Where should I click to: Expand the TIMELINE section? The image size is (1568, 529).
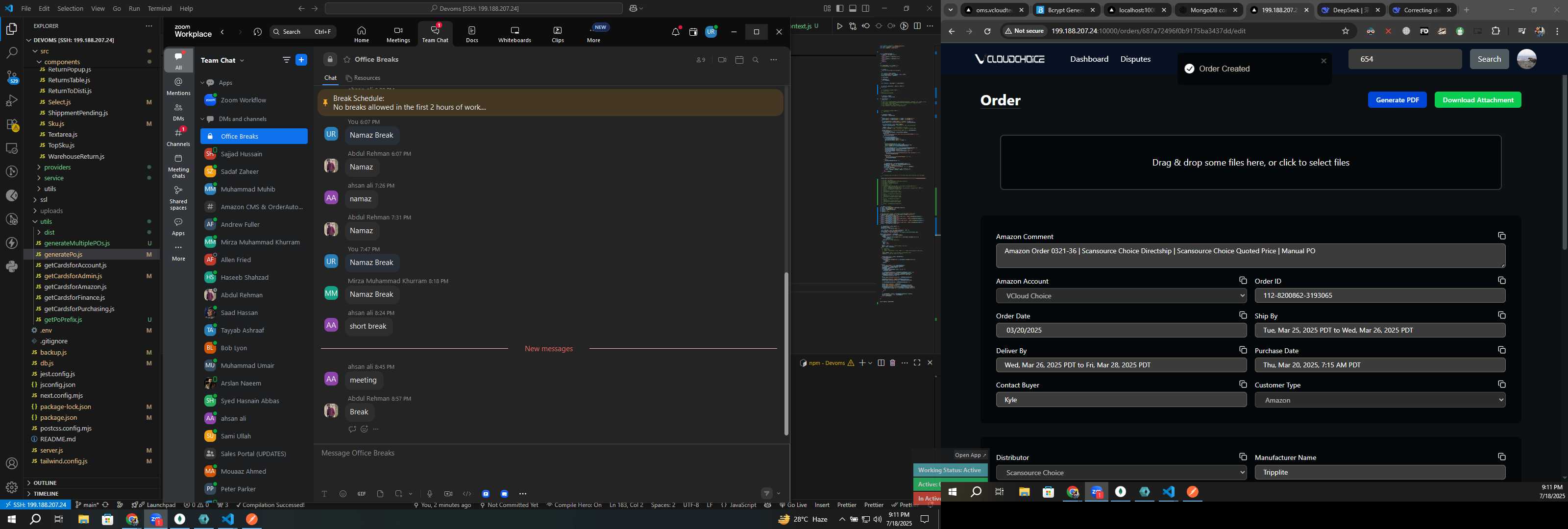[x=46, y=494]
